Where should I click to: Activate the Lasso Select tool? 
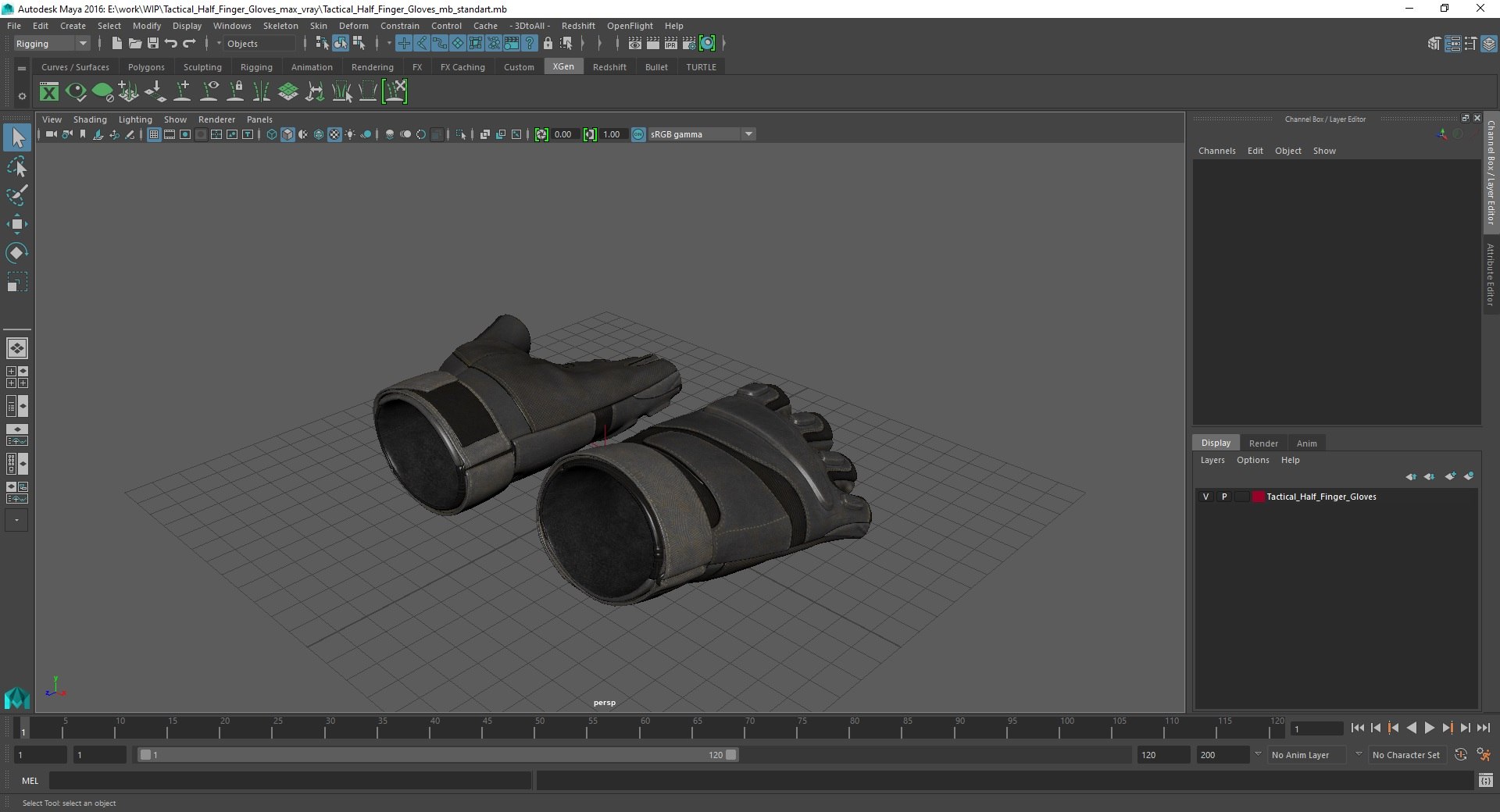pyautogui.click(x=17, y=167)
